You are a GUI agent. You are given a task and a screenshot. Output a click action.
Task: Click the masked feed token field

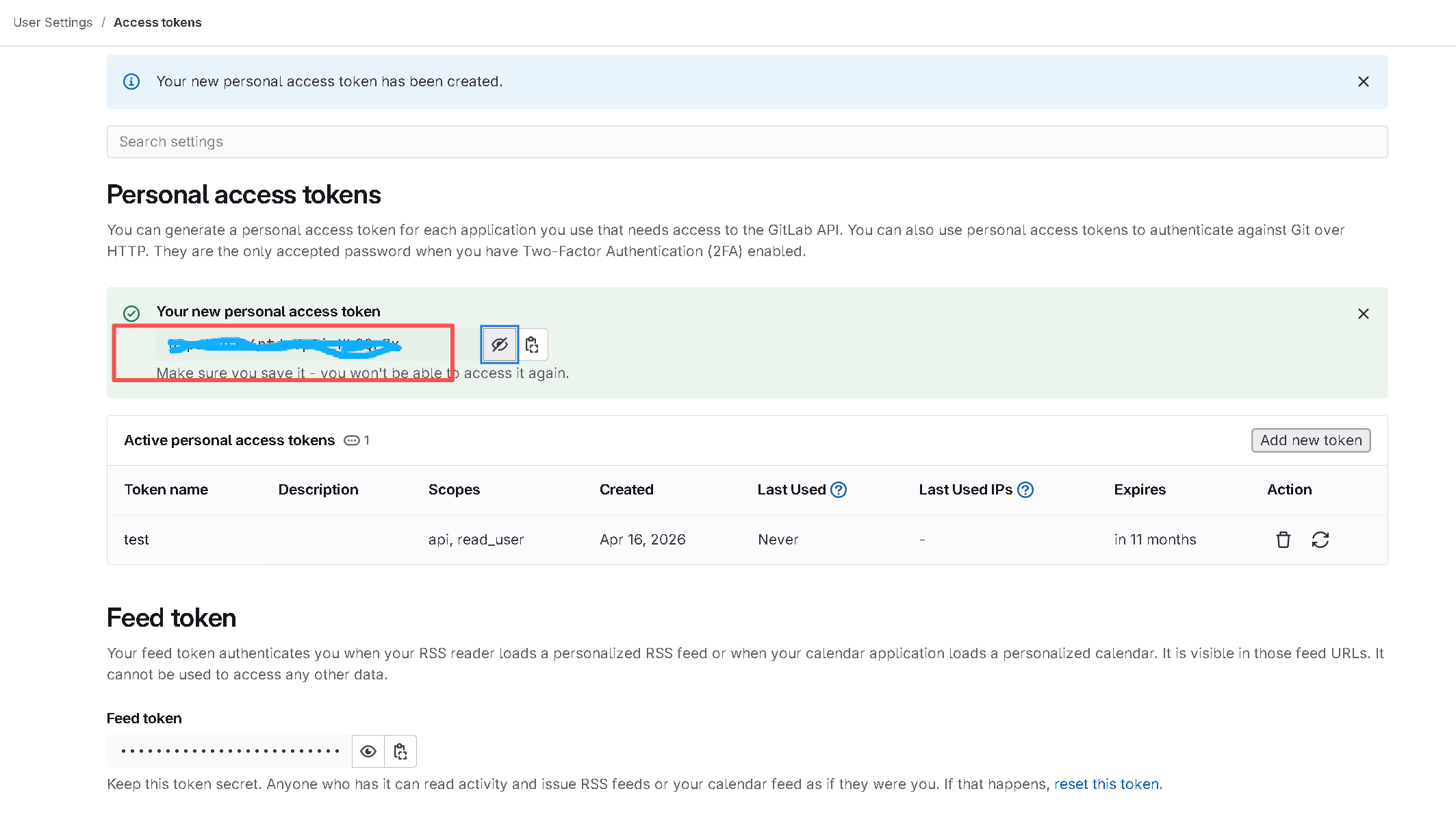coord(229,751)
